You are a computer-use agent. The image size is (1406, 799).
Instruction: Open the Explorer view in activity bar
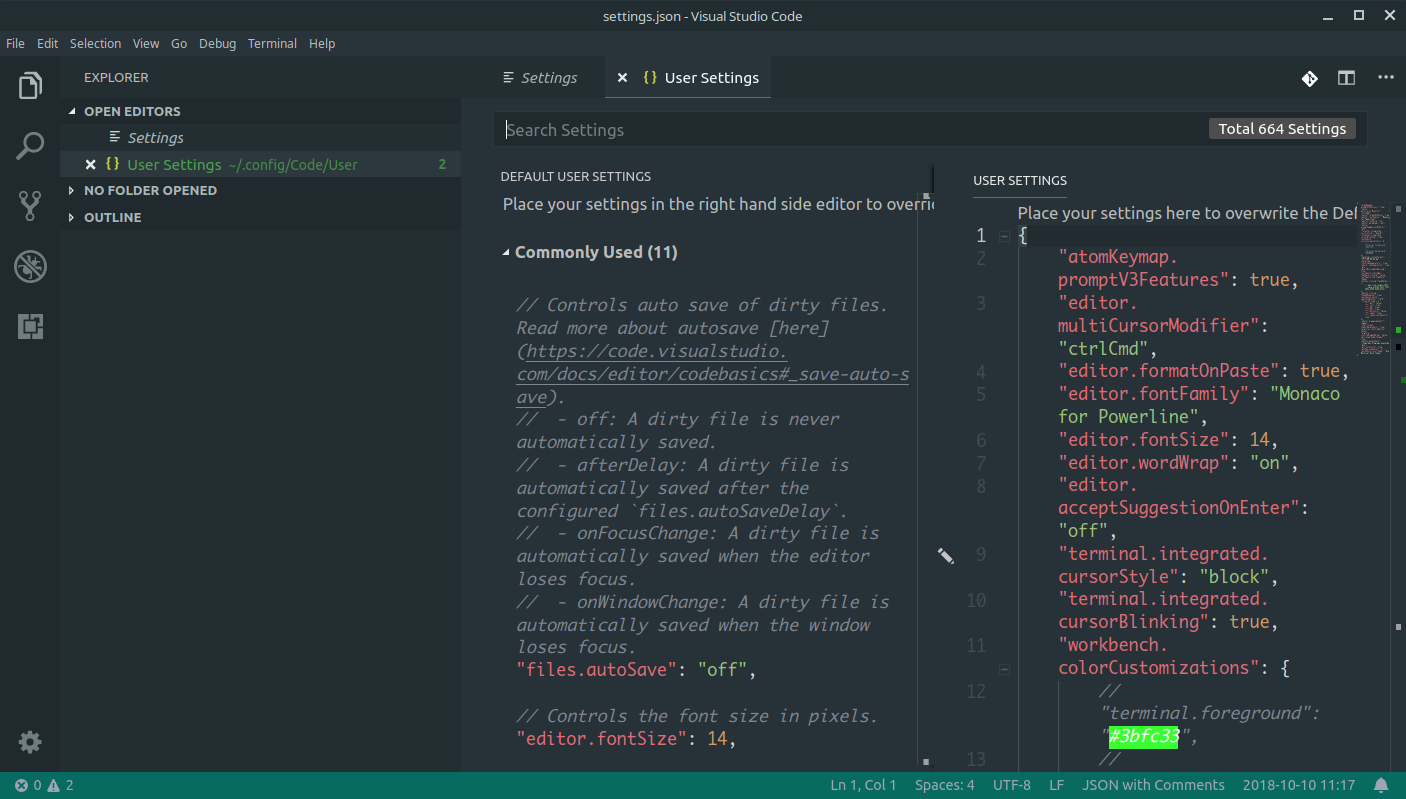click(30, 86)
